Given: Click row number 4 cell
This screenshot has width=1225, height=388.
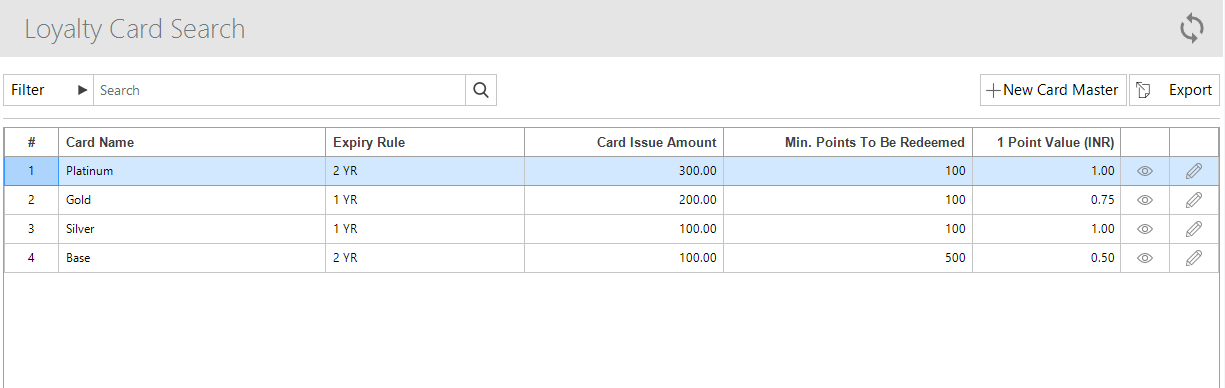Looking at the screenshot, I should click(x=31, y=258).
